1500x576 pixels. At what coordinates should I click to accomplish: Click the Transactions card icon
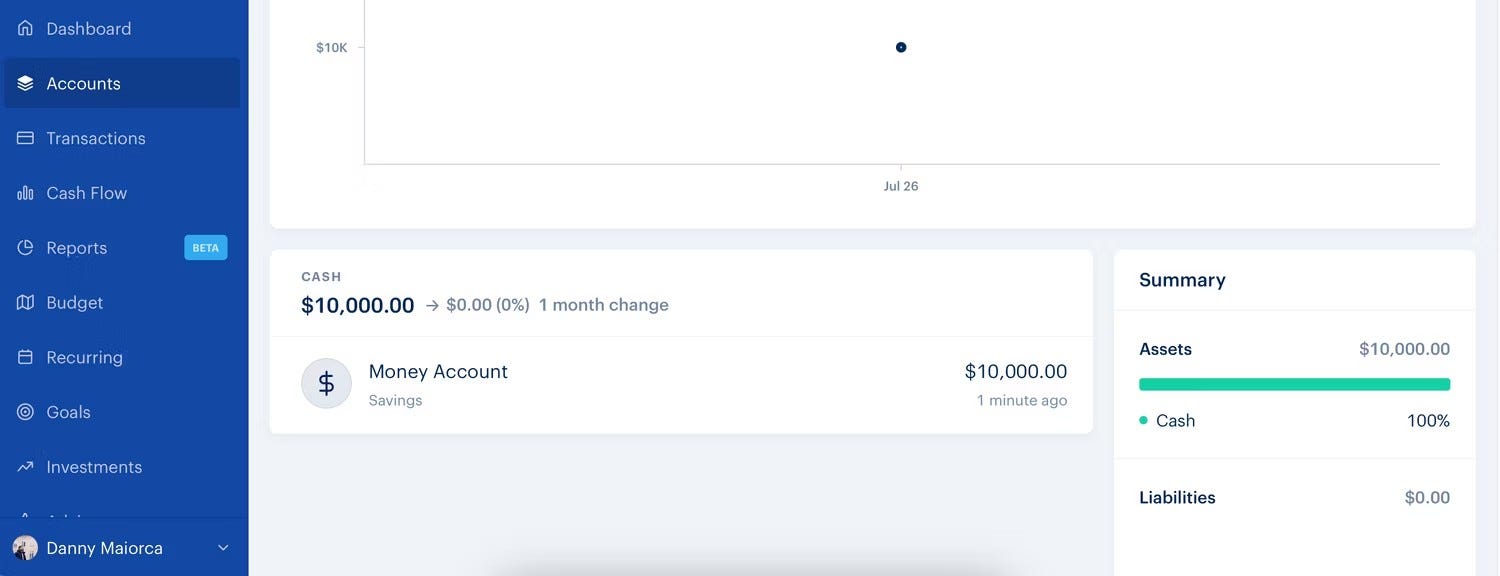tap(25, 138)
